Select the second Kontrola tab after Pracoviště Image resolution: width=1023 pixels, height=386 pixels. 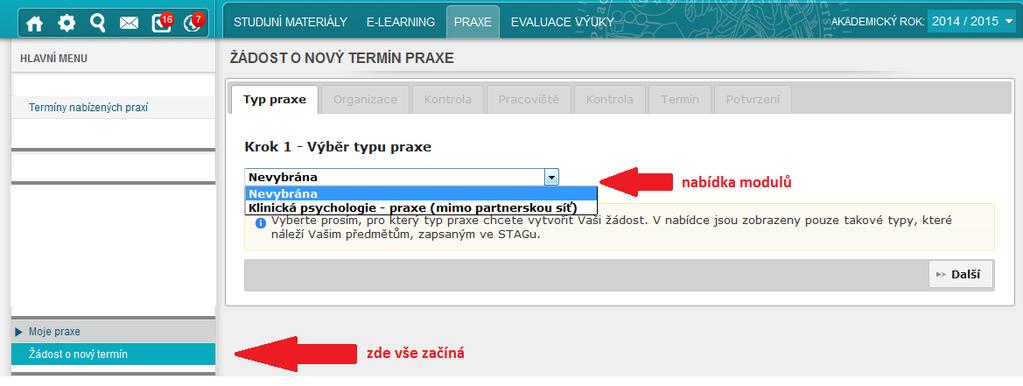click(x=609, y=100)
